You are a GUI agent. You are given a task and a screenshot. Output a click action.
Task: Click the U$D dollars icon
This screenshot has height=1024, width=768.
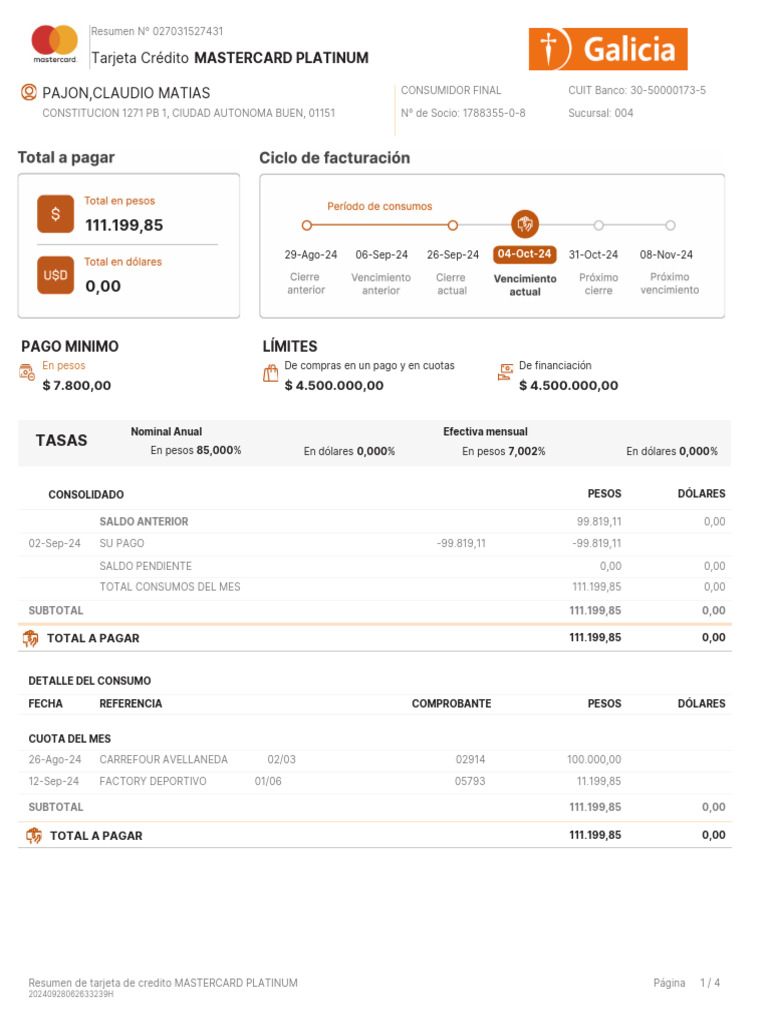56,275
